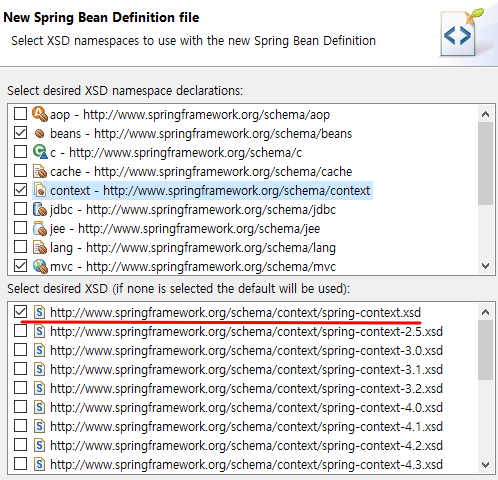This screenshot has height=480, width=498.
Task: Select the cache schema row text
Action: pos(201,171)
